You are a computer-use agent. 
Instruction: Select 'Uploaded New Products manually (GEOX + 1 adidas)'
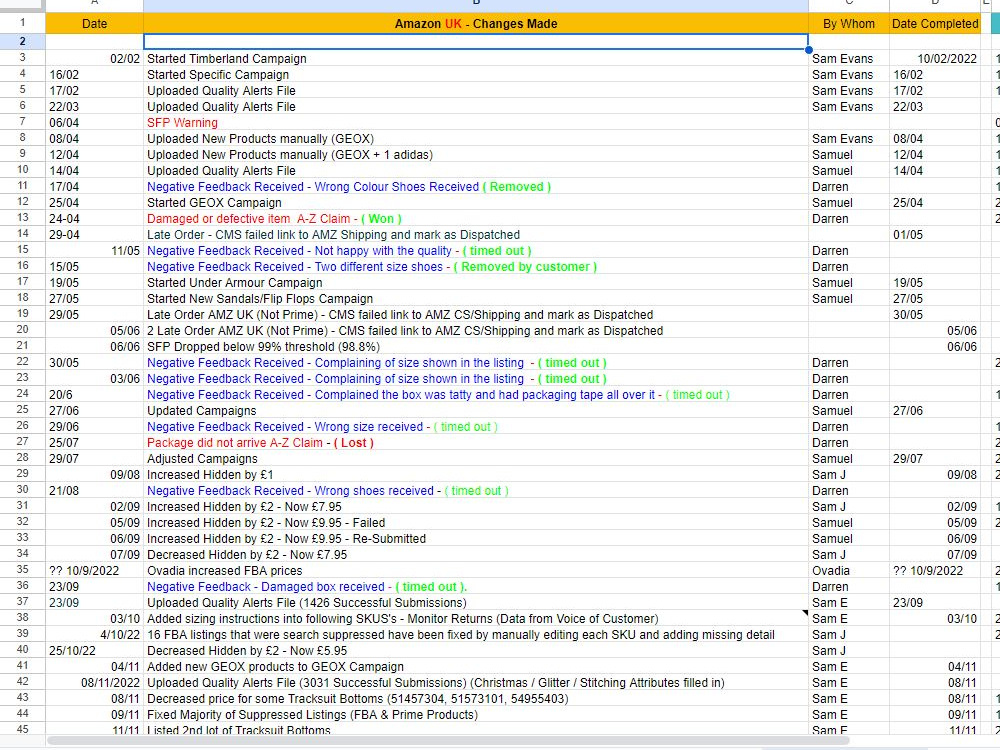tap(476, 154)
